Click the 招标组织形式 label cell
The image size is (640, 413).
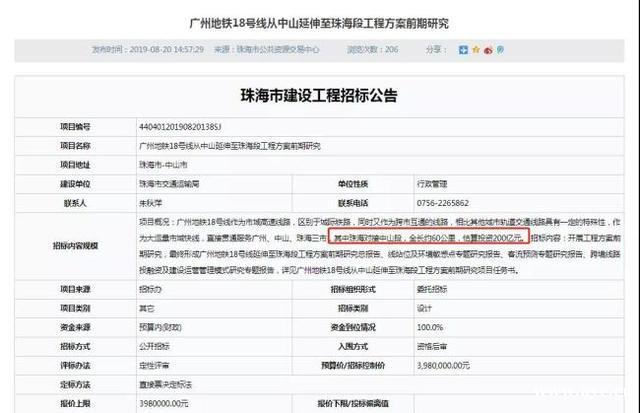pyautogui.click(x=353, y=289)
